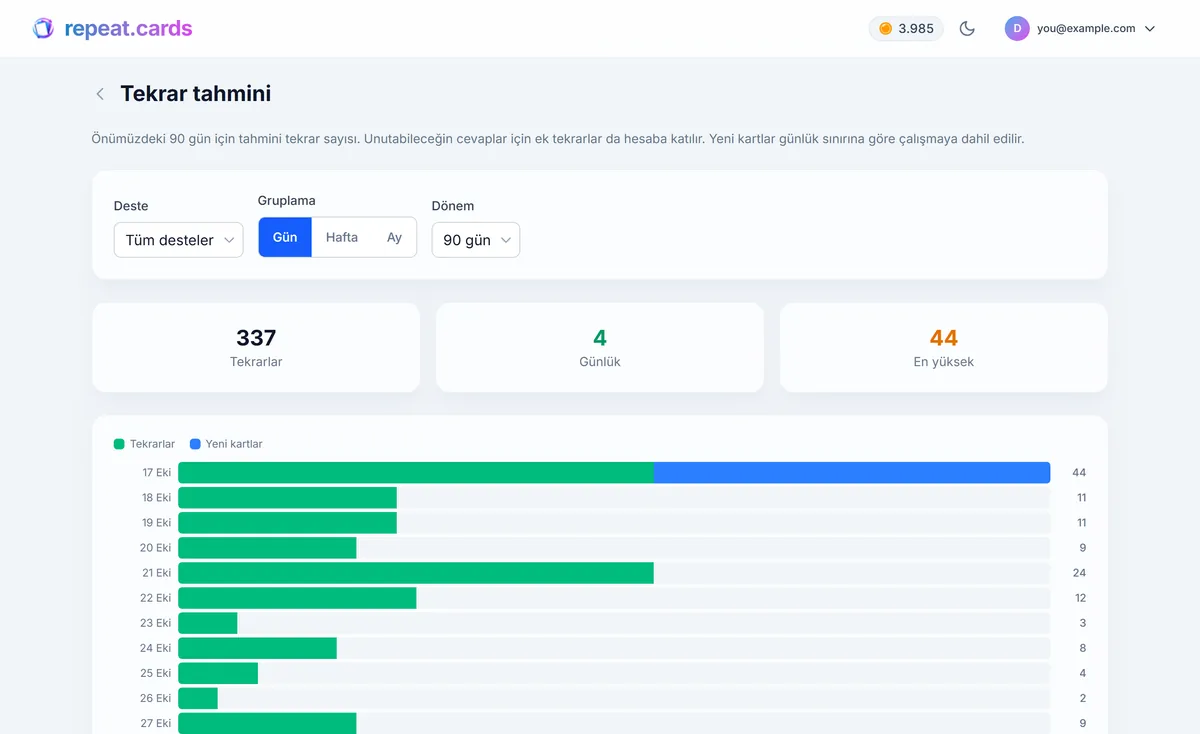Open the Tüm desteler deck dropdown
Viewport: 1200px width, 734px height.
coord(178,240)
